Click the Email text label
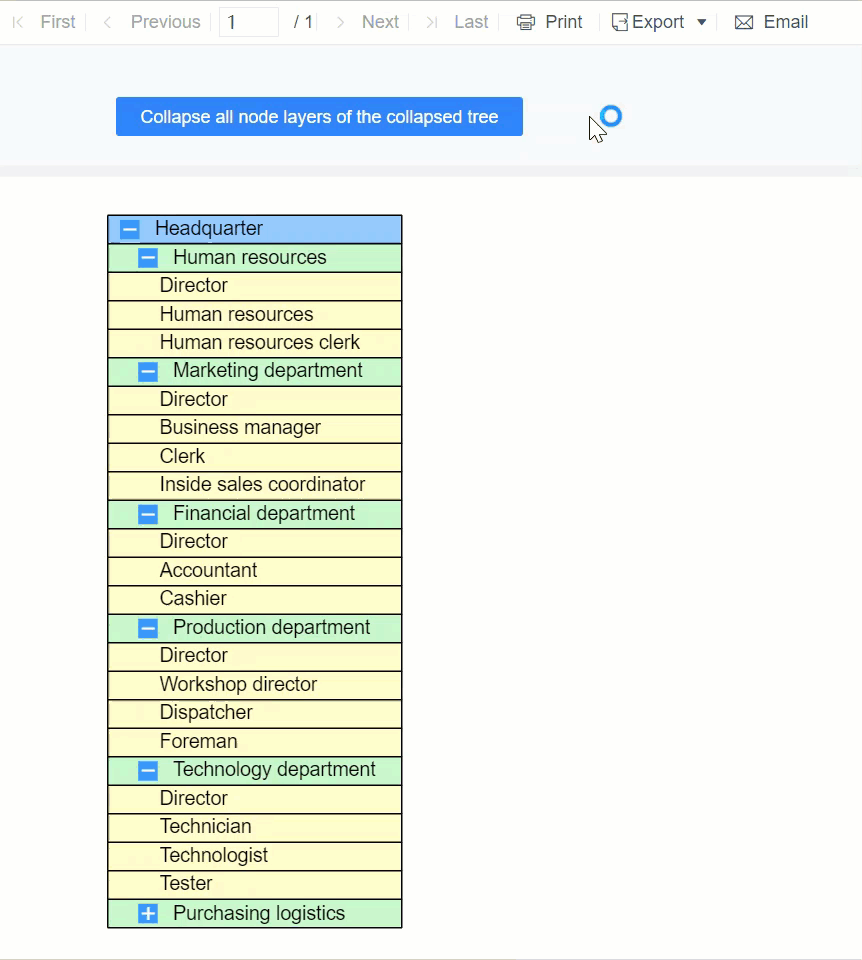 (785, 22)
